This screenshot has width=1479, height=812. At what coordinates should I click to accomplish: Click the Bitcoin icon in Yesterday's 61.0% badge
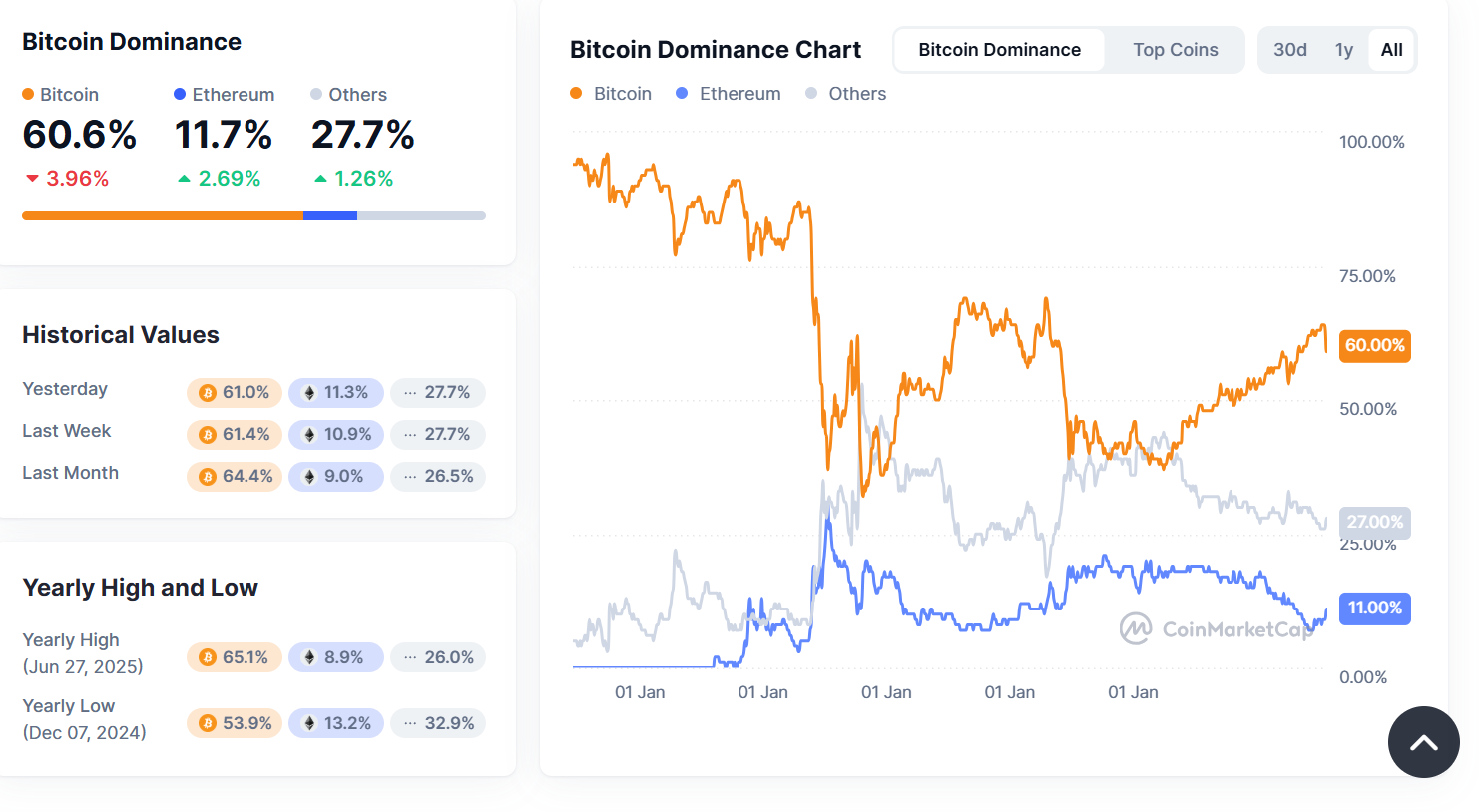pyautogui.click(x=208, y=393)
